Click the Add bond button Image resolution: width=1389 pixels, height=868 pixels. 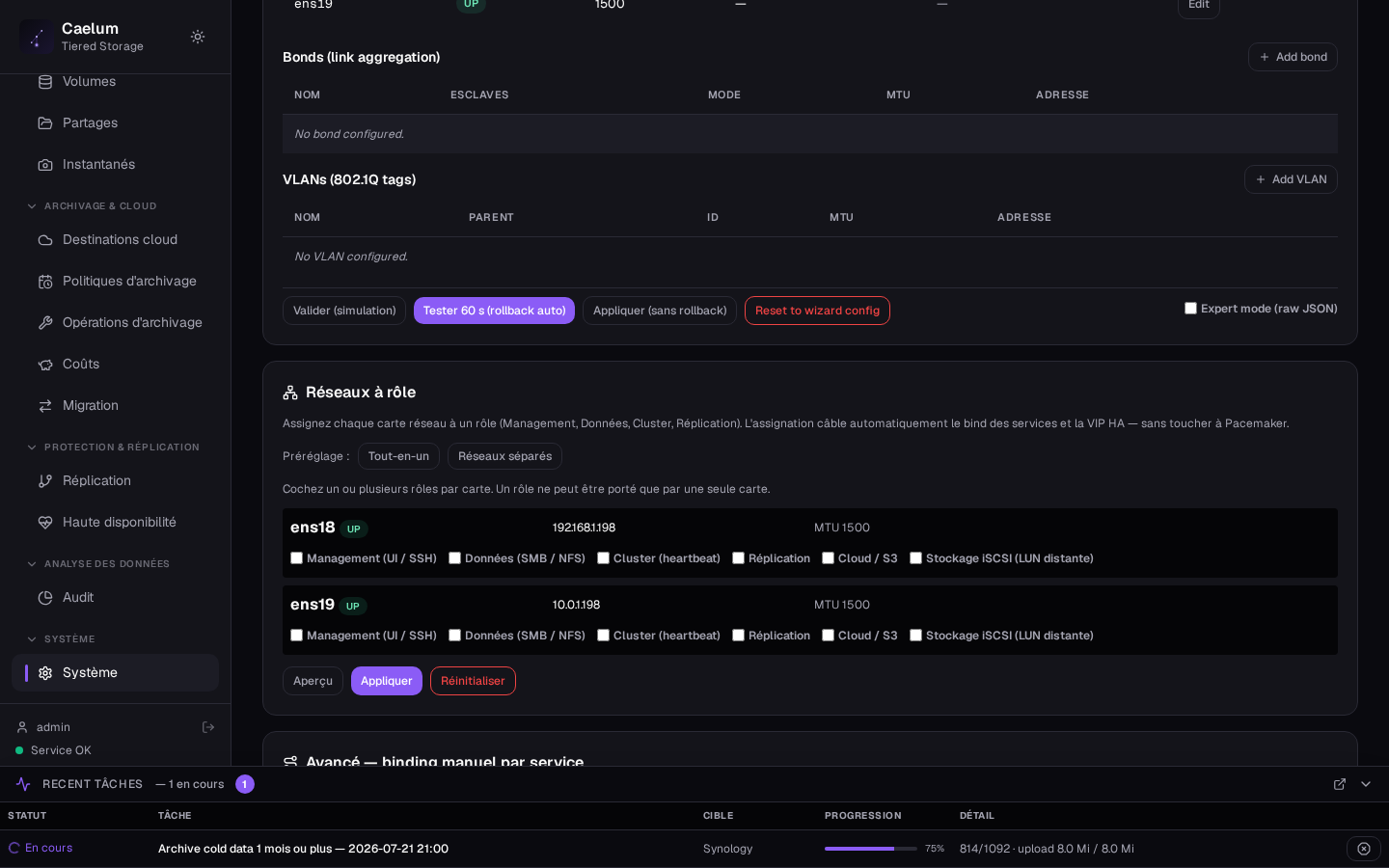pos(1293,57)
